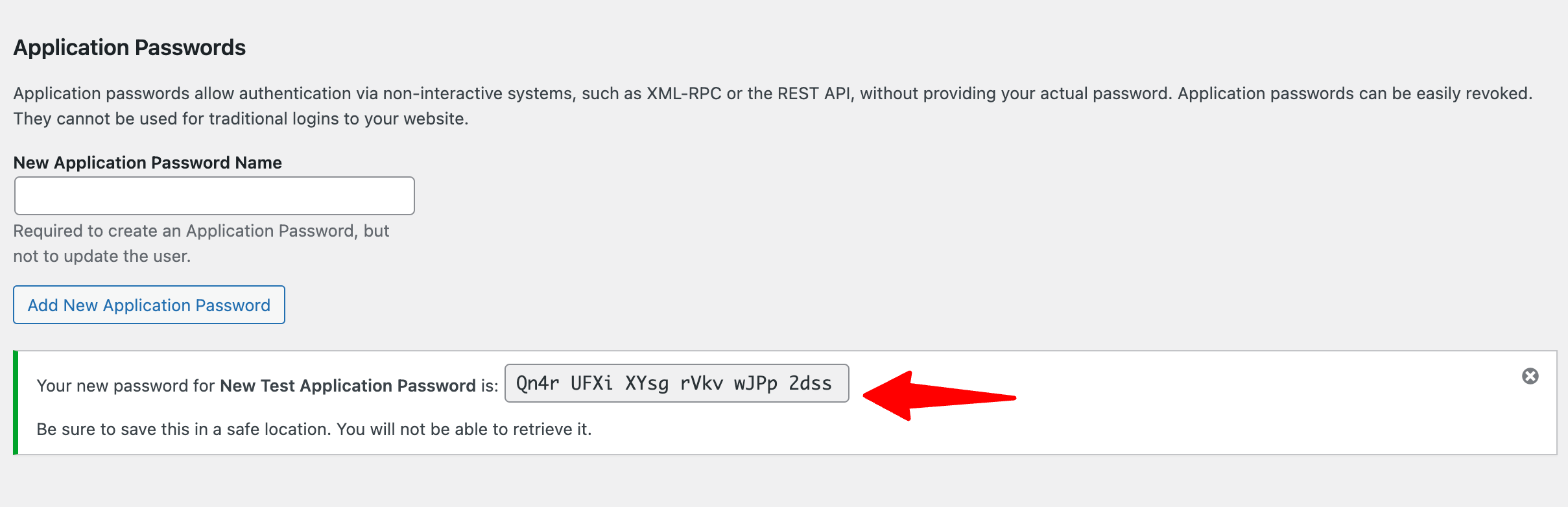Screen dimensions: 1568x507
Task: Click the New Application Password Name field
Action: pyautogui.click(x=215, y=196)
